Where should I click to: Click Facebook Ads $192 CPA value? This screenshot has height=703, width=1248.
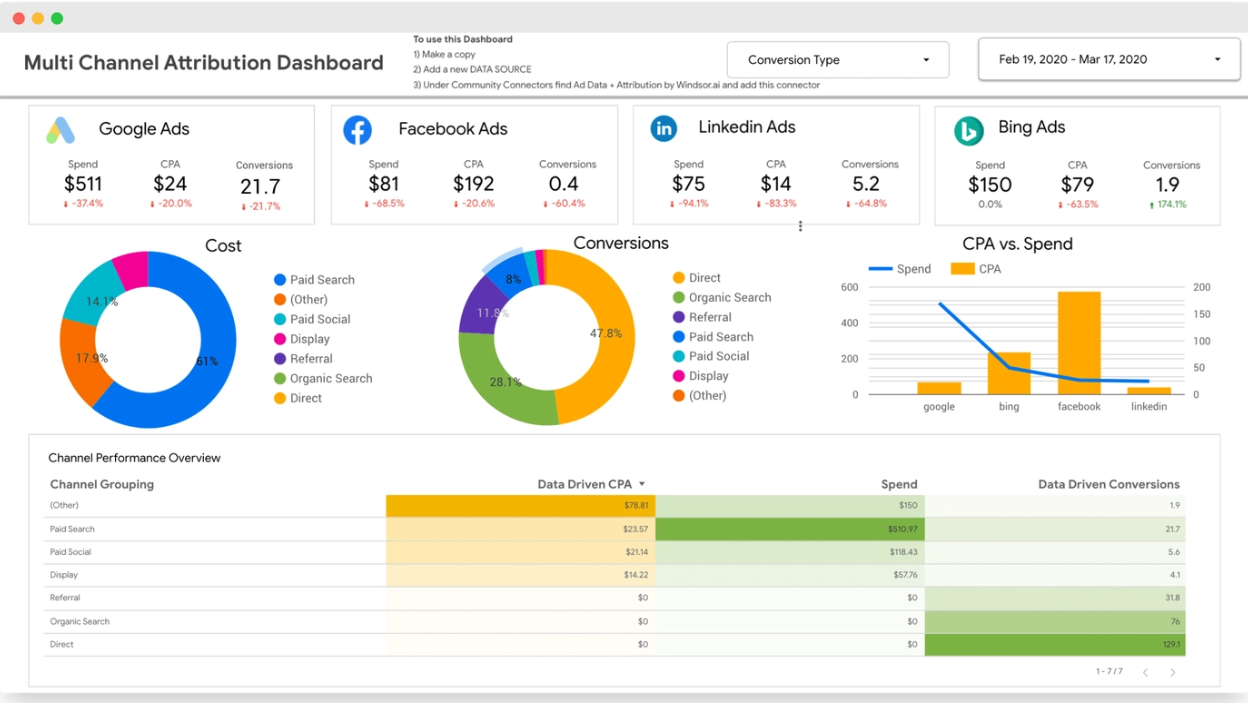click(x=473, y=184)
